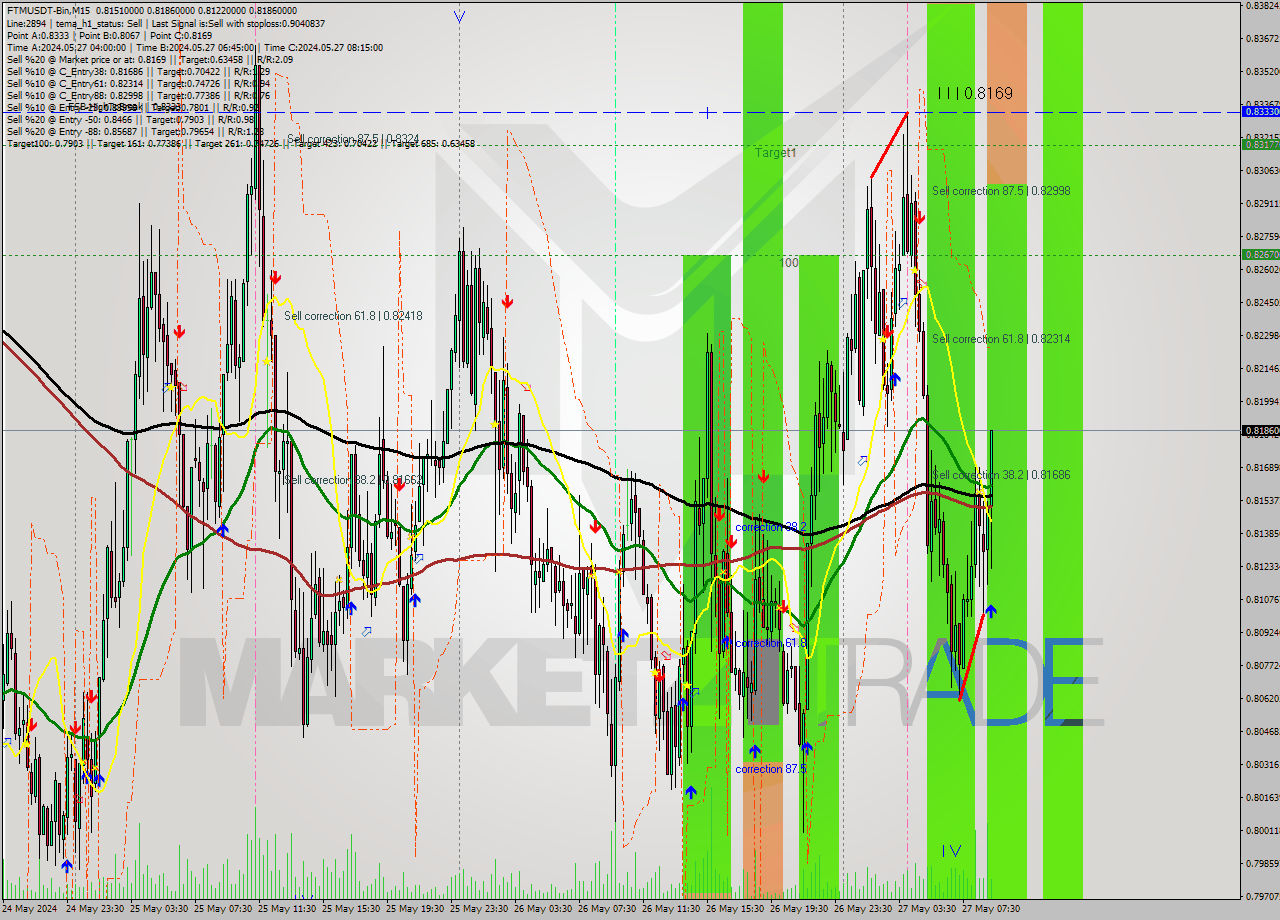Click the 25 May 15:30 time axis label

pos(352,909)
